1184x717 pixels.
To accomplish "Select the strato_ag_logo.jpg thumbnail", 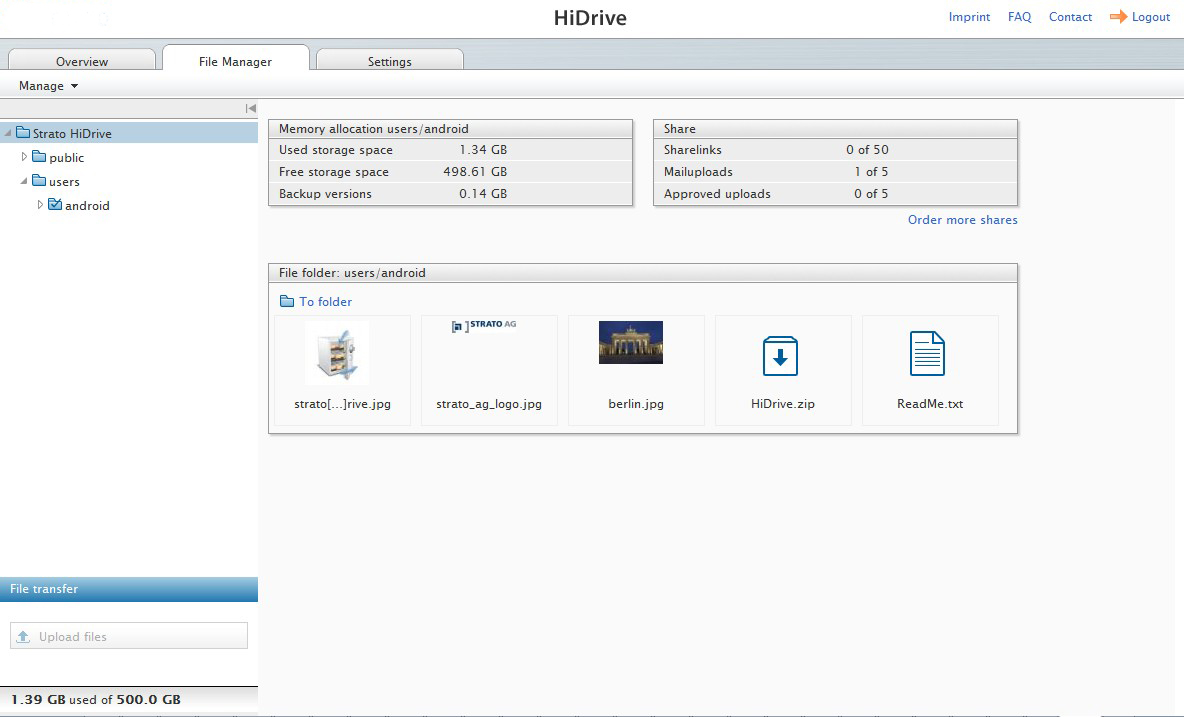I will [x=484, y=325].
